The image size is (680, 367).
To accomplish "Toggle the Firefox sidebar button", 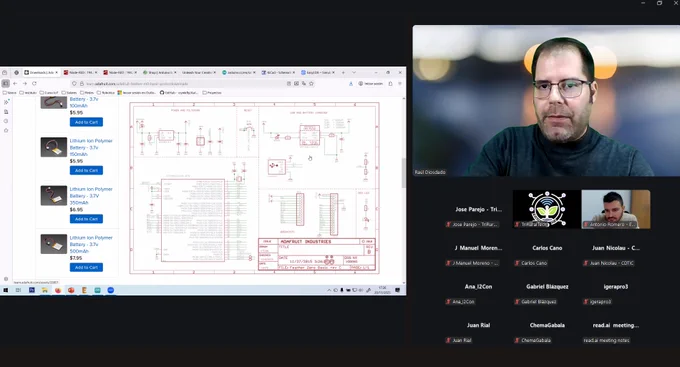I will [x=6, y=83].
